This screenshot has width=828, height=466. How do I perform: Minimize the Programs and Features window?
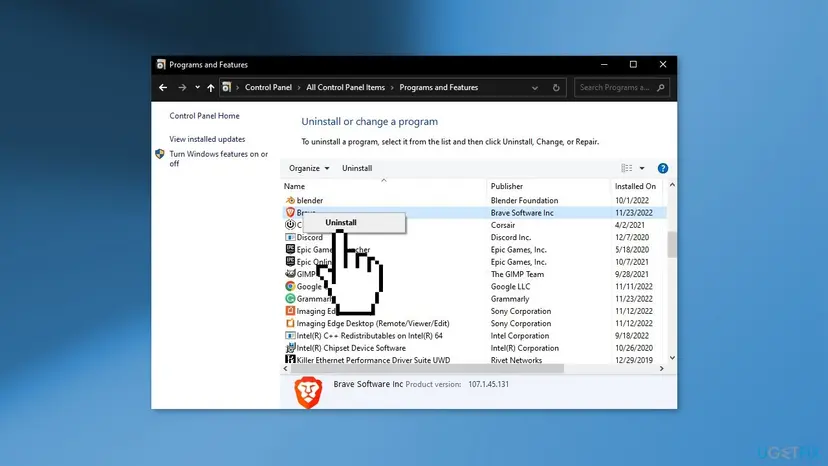pyautogui.click(x=604, y=64)
